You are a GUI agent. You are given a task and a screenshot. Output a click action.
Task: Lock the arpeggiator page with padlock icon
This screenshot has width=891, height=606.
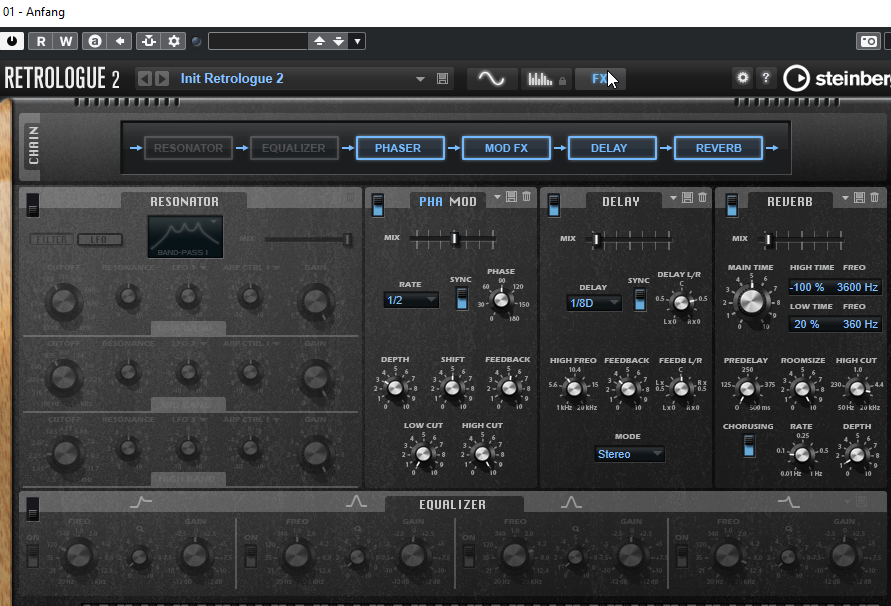point(563,80)
